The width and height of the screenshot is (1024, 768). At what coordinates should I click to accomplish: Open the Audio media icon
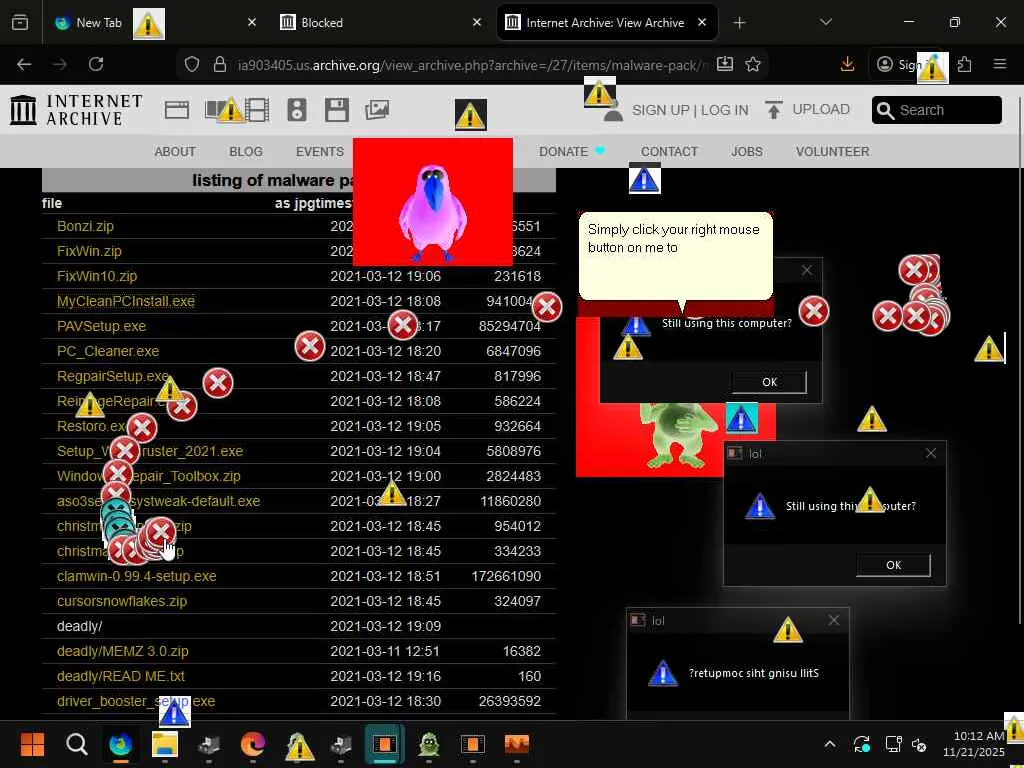point(296,110)
